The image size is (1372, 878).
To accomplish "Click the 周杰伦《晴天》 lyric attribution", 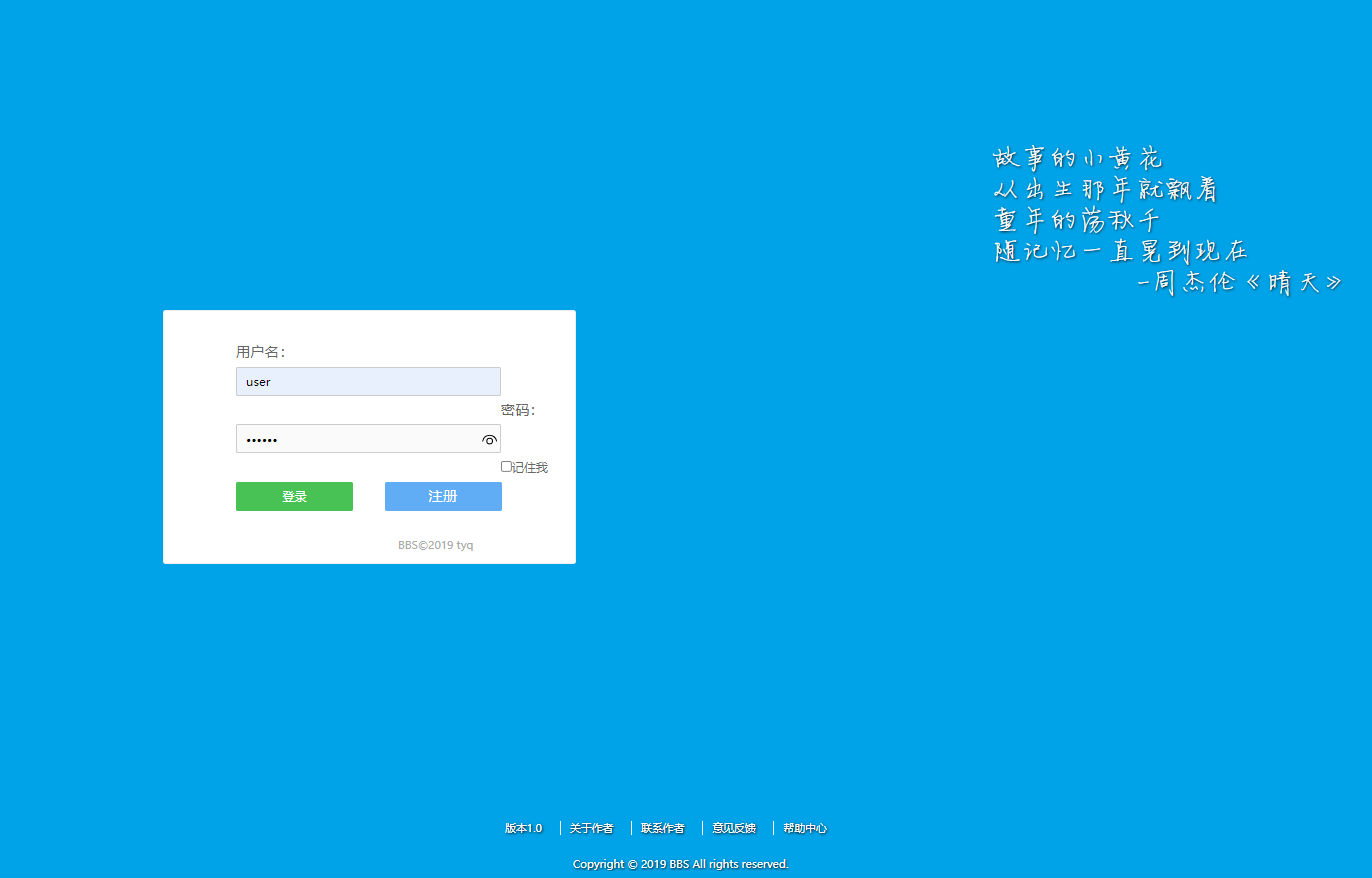I will click(x=1237, y=281).
